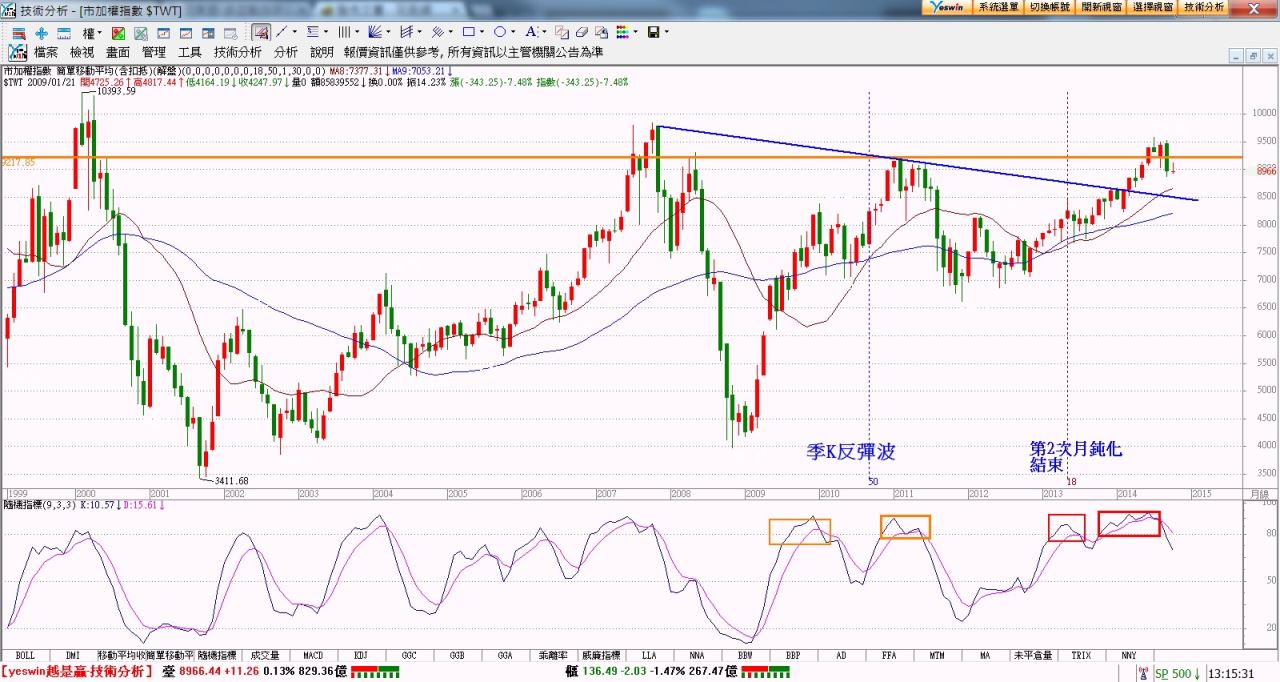The height and width of the screenshot is (682, 1280).
Task: Switch to the MACD indicator tab
Action: (312, 655)
